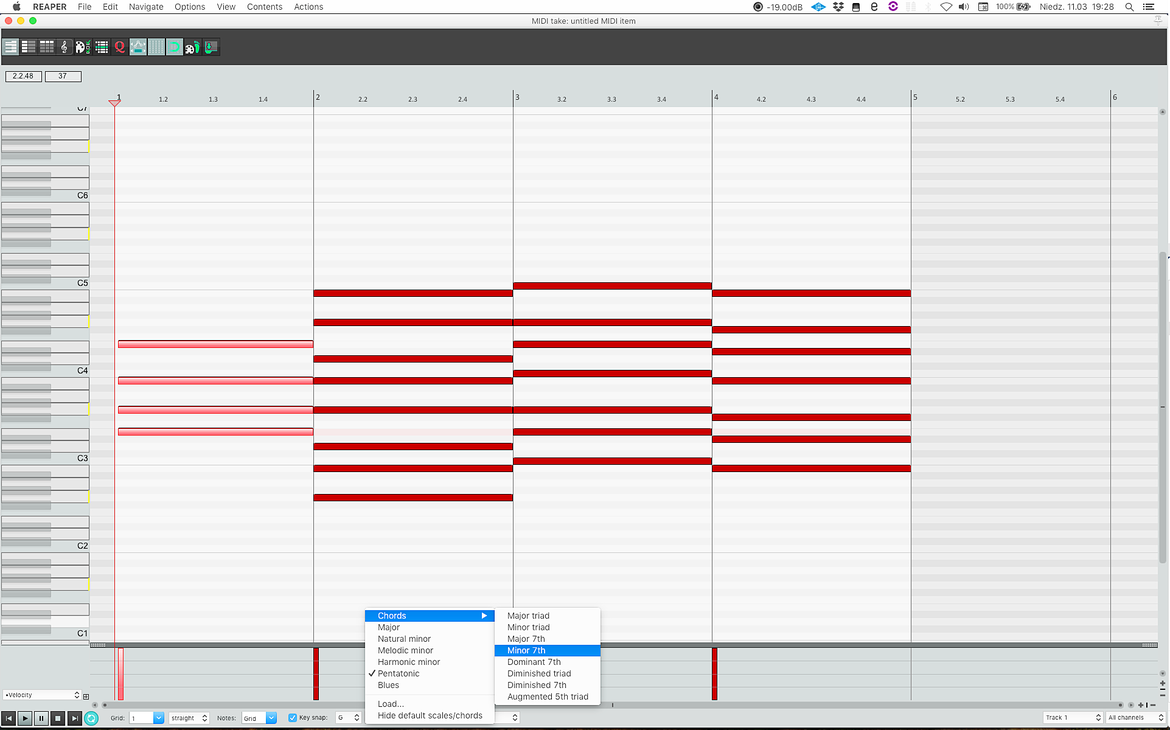
Task: Select the highlighted Minor 7th chord
Action: (x=547, y=650)
